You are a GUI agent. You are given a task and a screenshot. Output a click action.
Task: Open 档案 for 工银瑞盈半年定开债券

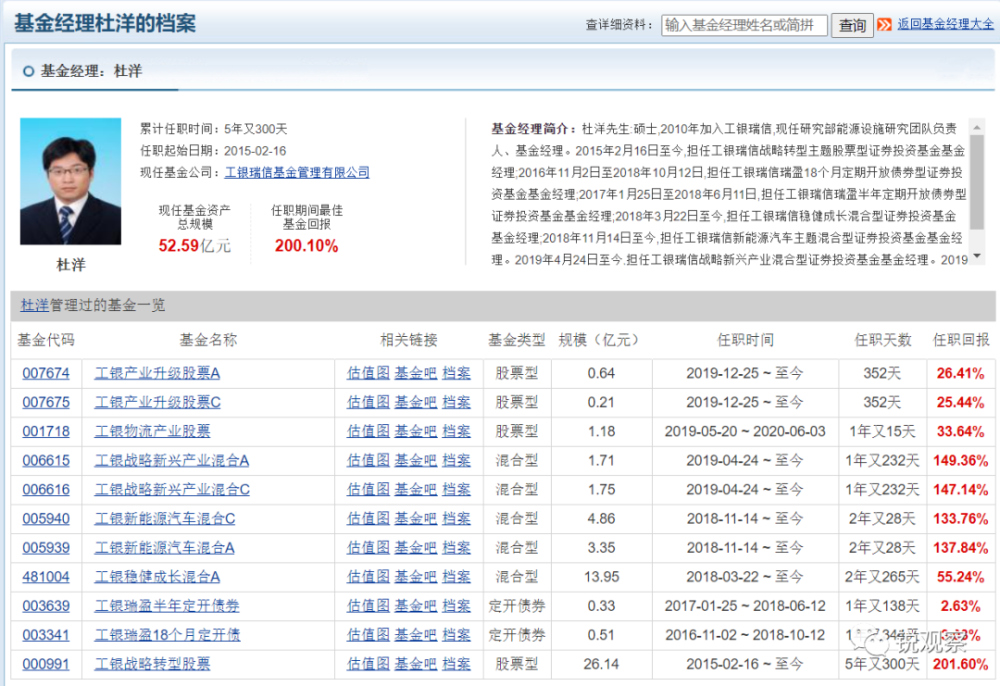(x=456, y=606)
